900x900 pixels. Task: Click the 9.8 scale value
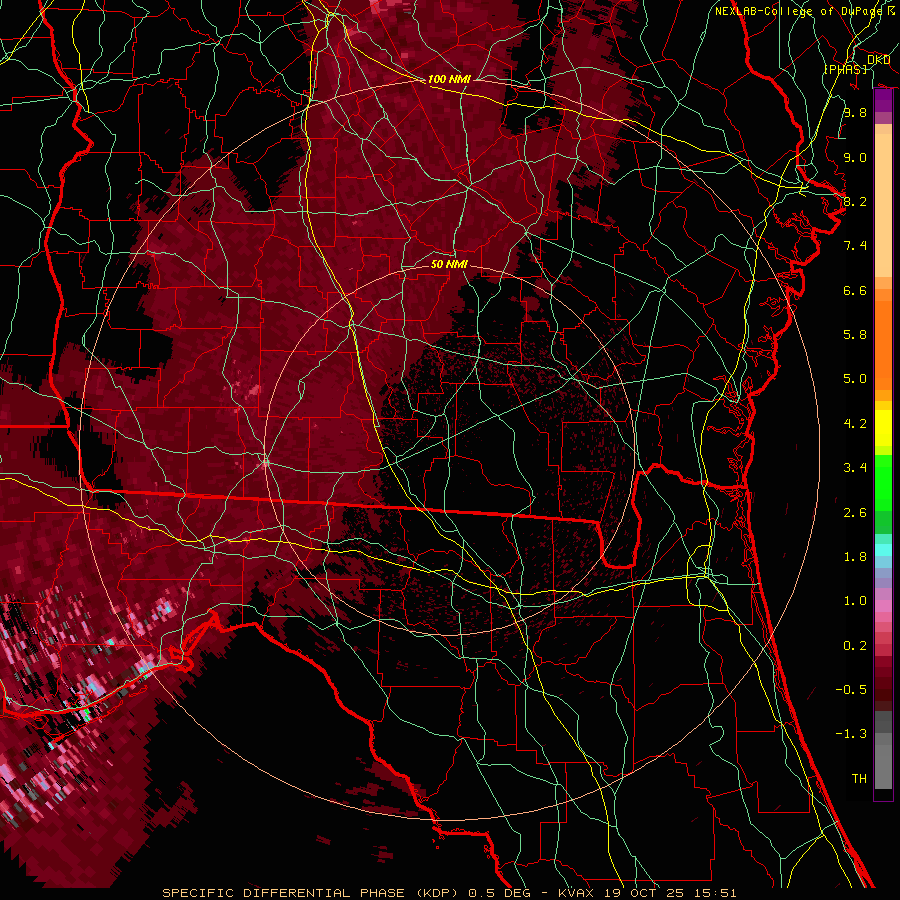pos(855,112)
